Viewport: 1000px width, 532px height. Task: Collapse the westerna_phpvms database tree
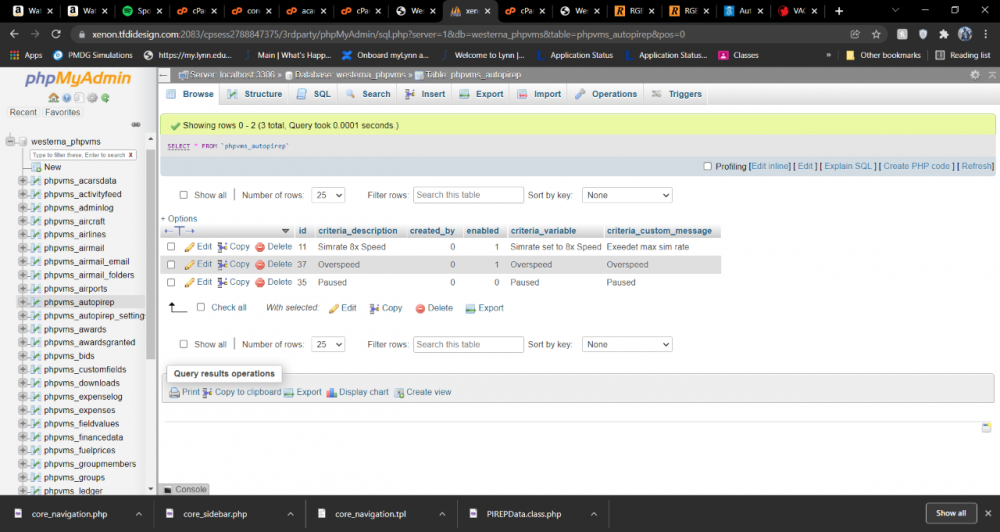pyautogui.click(x=10, y=141)
